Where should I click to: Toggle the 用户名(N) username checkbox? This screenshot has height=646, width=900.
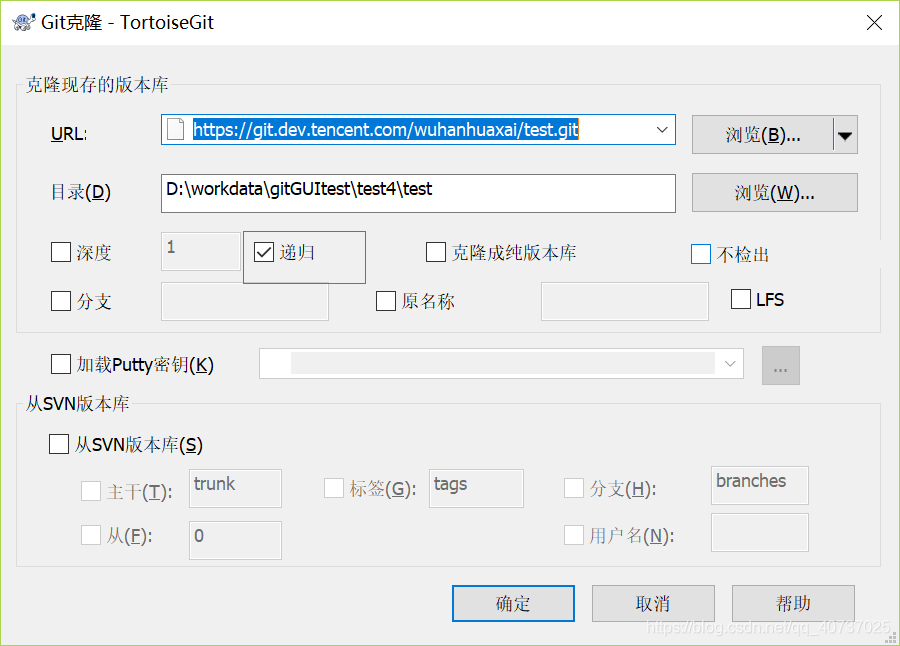(x=574, y=535)
